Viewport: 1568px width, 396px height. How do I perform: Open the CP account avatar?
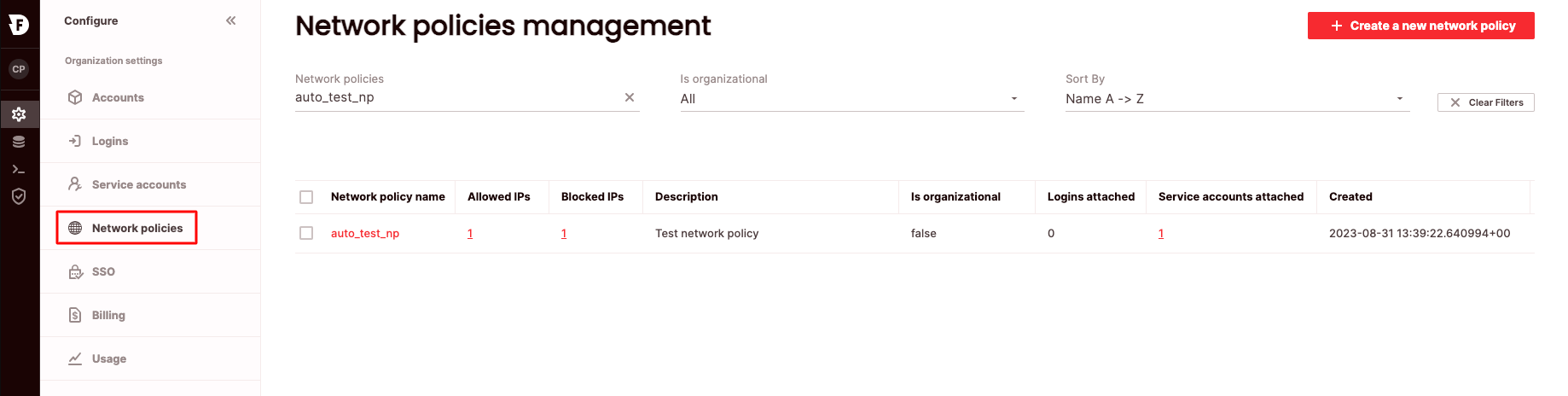click(19, 69)
